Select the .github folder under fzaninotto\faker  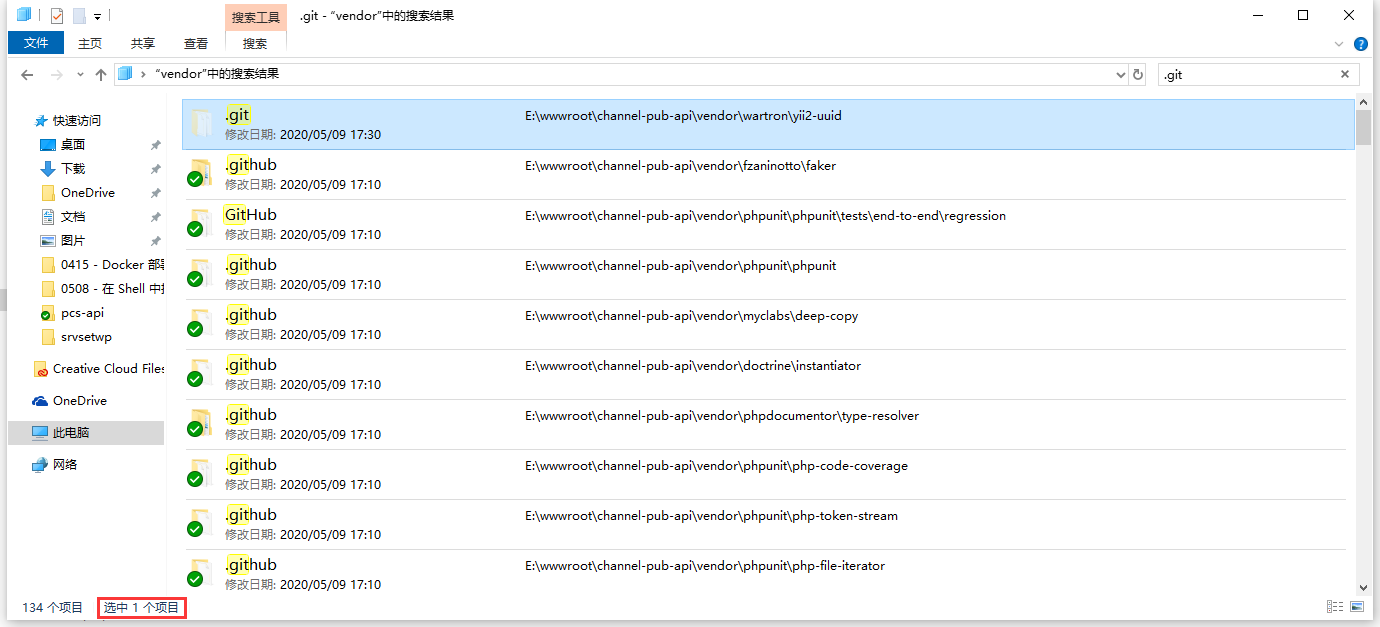point(251,165)
